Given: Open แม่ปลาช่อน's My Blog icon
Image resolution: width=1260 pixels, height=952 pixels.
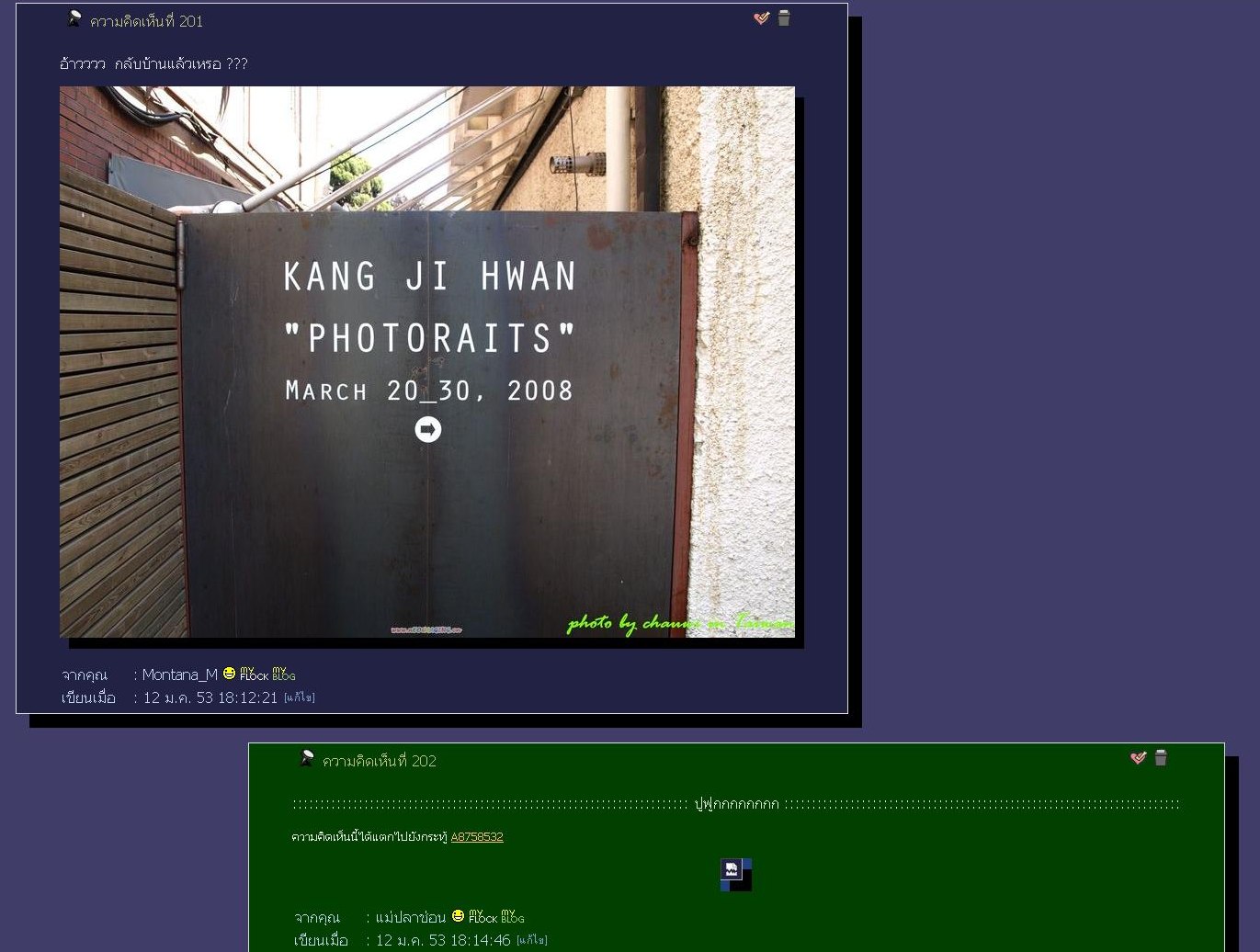Looking at the screenshot, I should coord(512,916).
